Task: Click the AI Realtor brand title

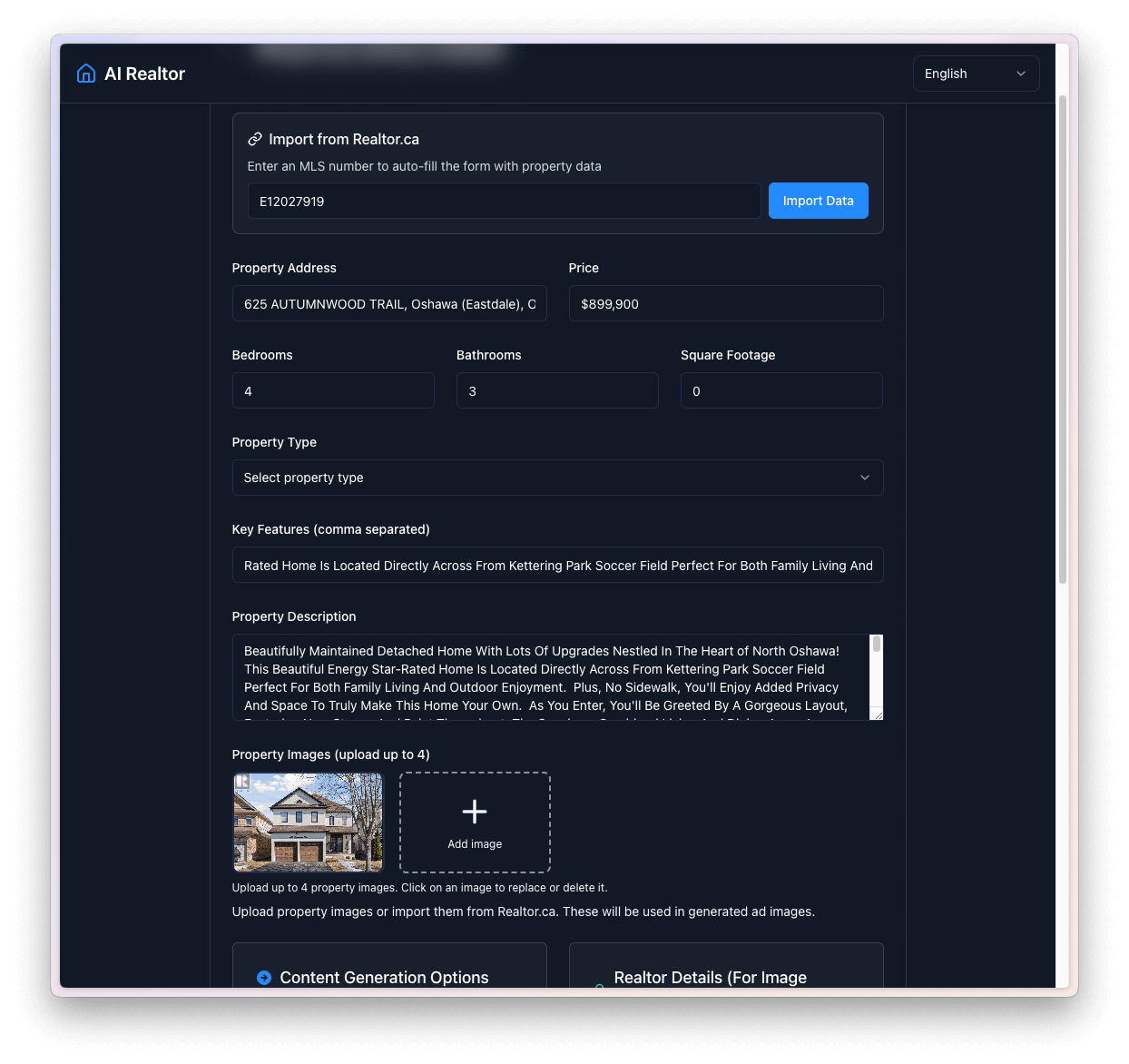Action: pyautogui.click(x=144, y=74)
